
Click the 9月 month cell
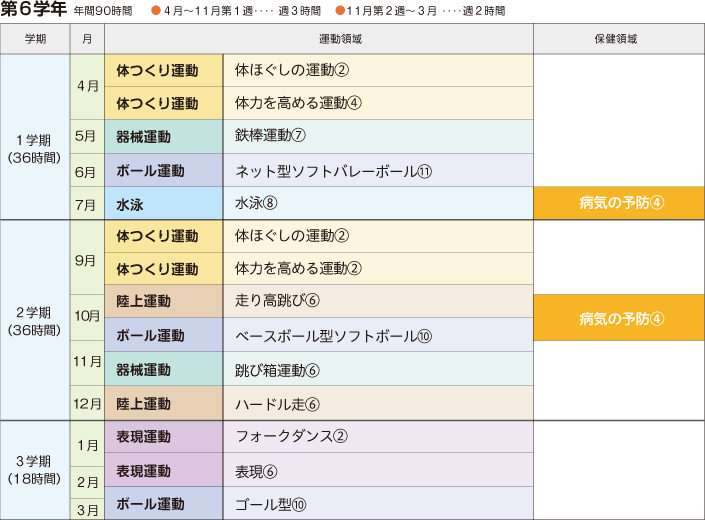click(x=87, y=258)
